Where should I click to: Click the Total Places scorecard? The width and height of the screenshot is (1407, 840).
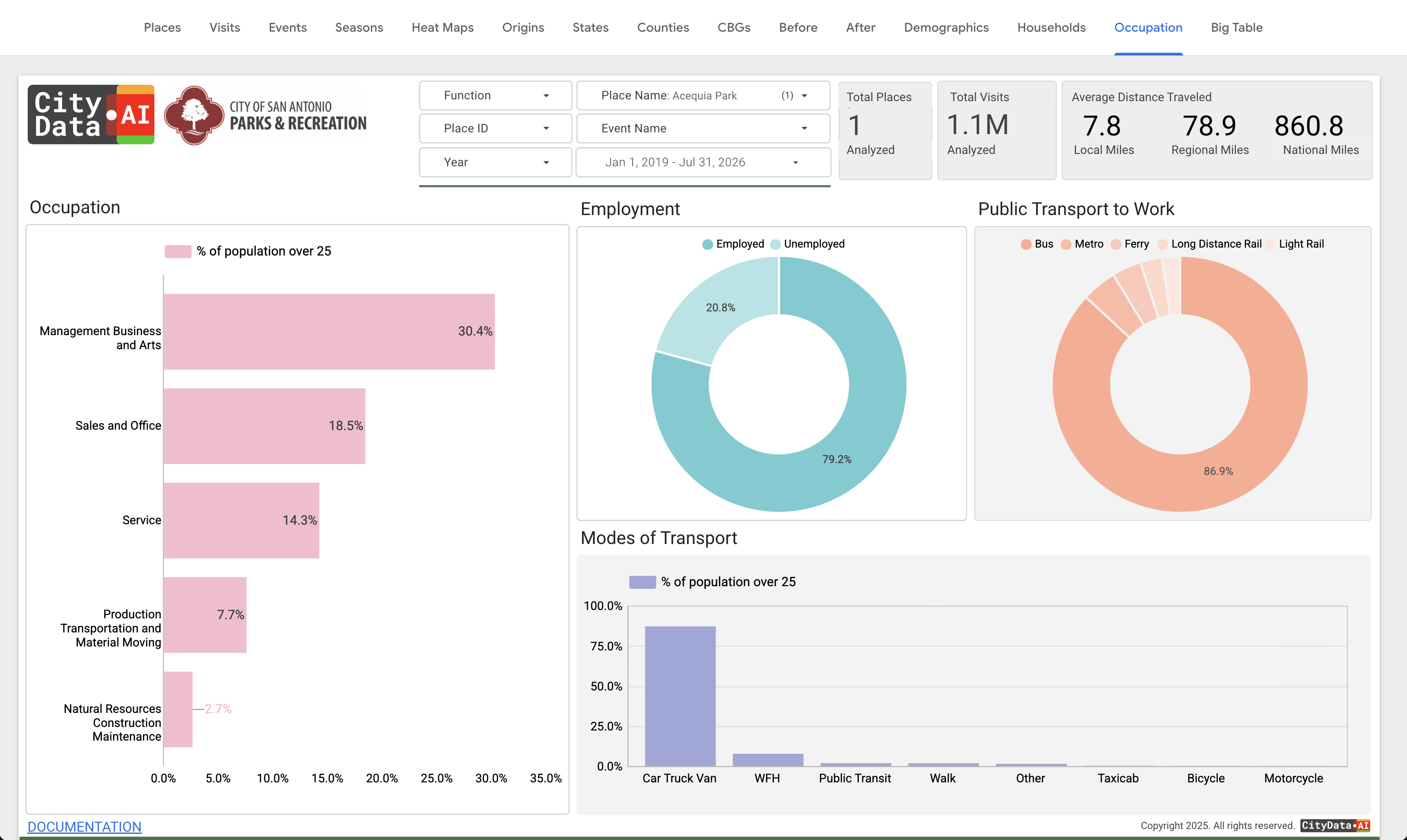885,130
